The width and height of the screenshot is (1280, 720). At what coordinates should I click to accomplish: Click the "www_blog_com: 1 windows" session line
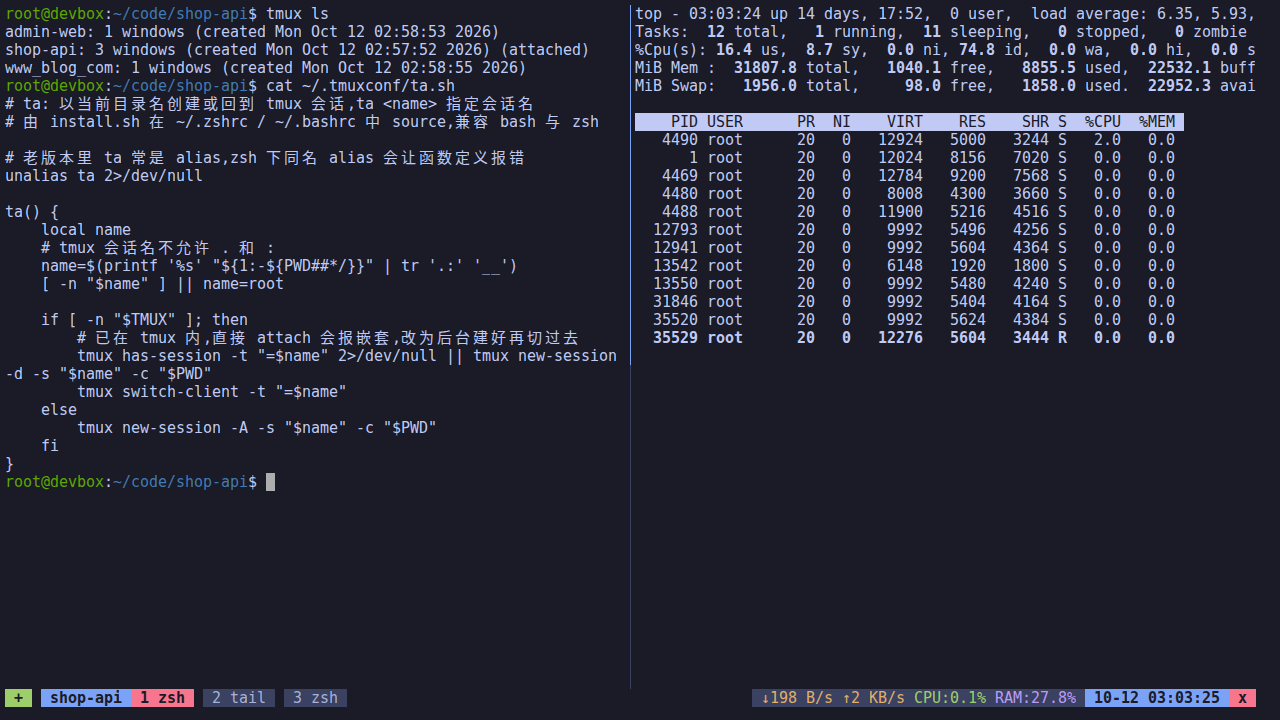point(266,68)
